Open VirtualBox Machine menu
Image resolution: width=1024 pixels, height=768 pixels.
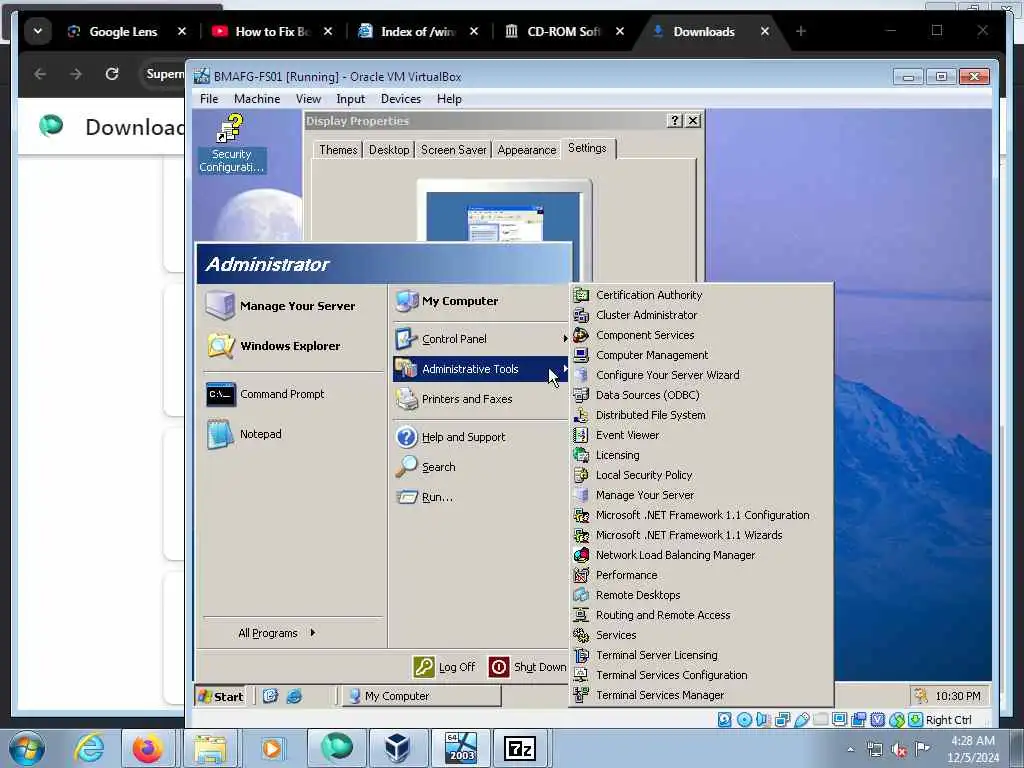coord(257,99)
